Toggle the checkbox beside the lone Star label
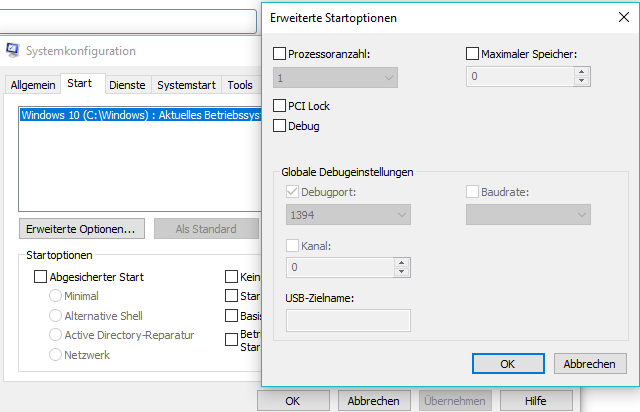This screenshot has width=640, height=412. 231,295
